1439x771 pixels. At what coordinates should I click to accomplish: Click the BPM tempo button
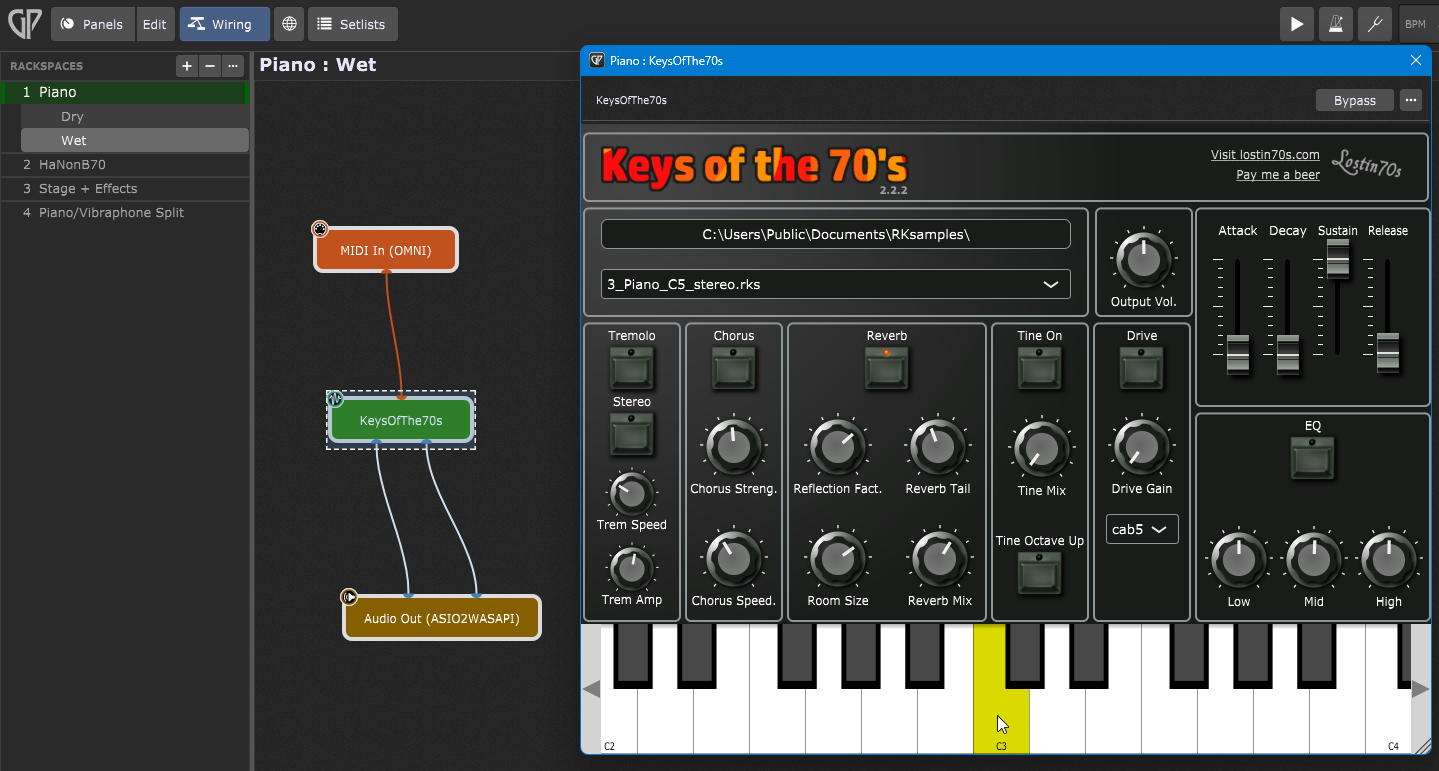(1415, 24)
